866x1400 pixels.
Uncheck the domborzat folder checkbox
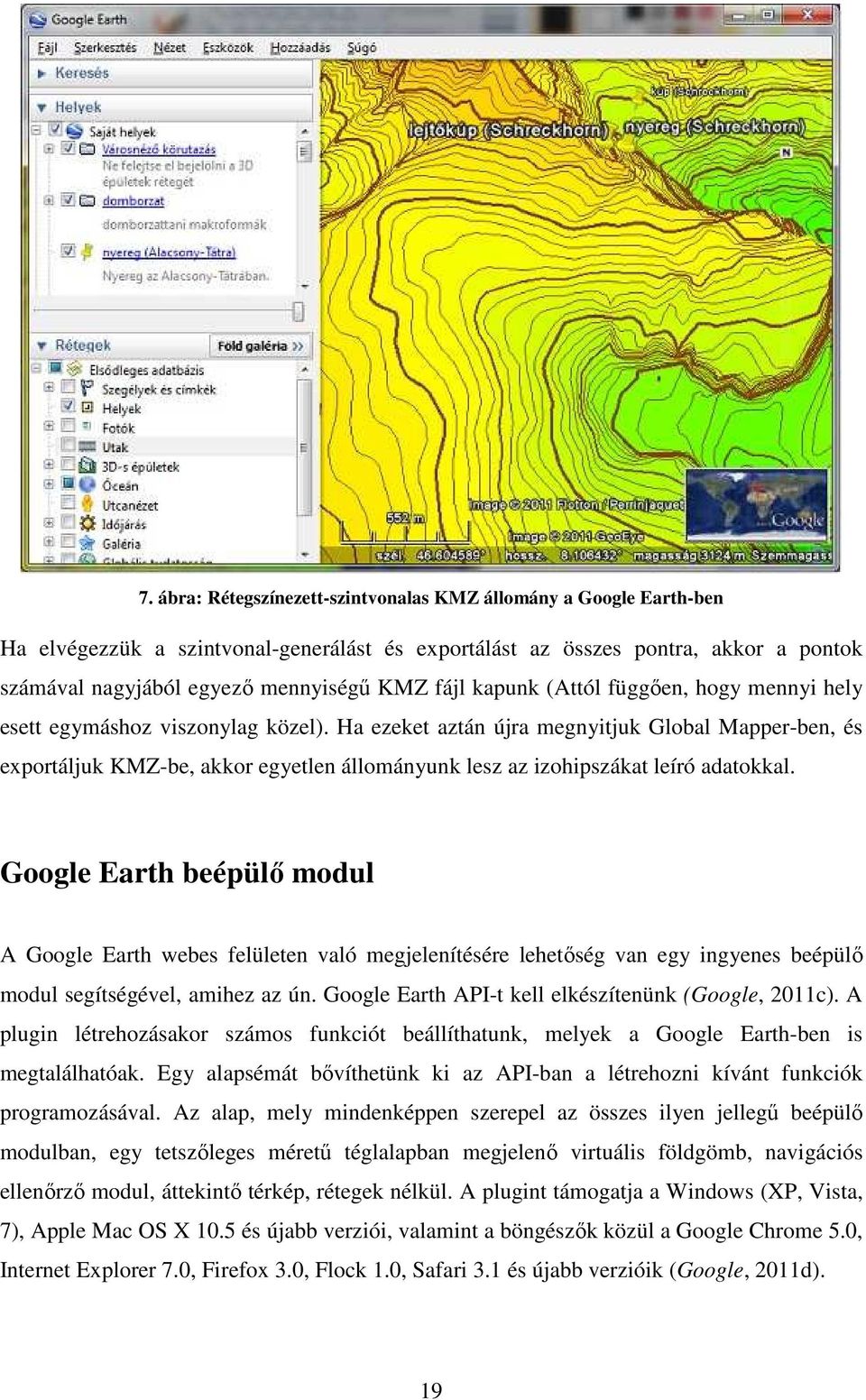(68, 199)
